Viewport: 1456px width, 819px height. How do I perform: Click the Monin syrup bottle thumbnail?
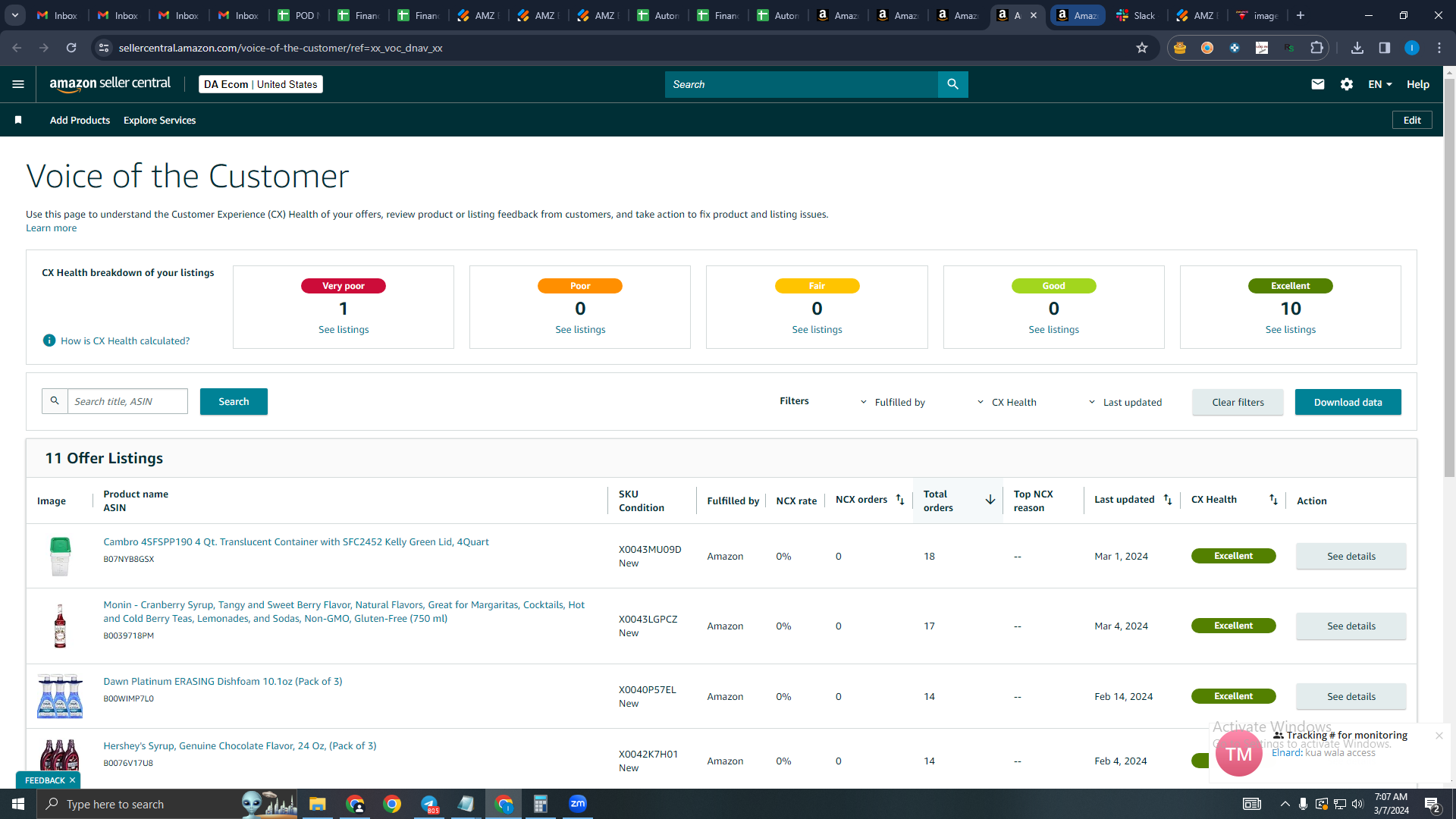tap(60, 626)
